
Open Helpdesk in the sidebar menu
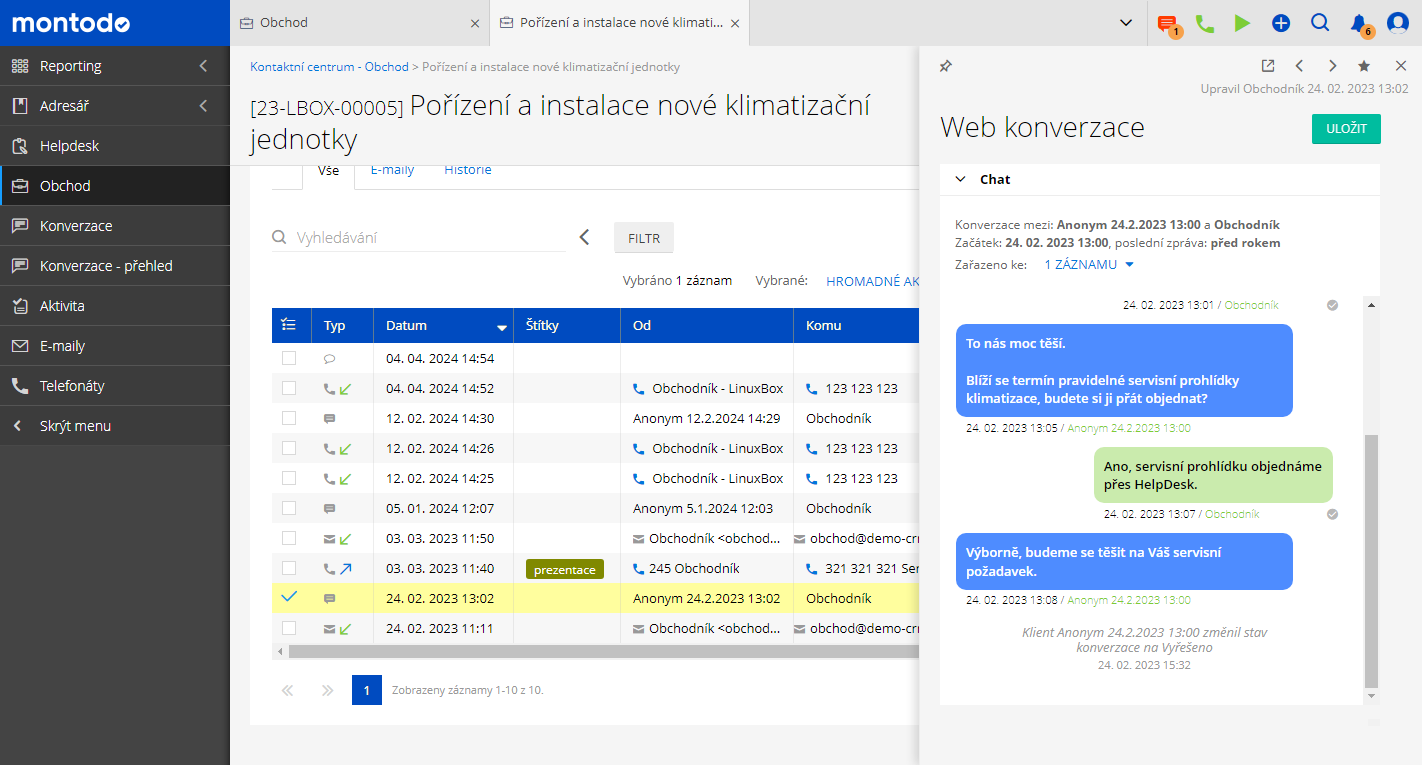70,146
